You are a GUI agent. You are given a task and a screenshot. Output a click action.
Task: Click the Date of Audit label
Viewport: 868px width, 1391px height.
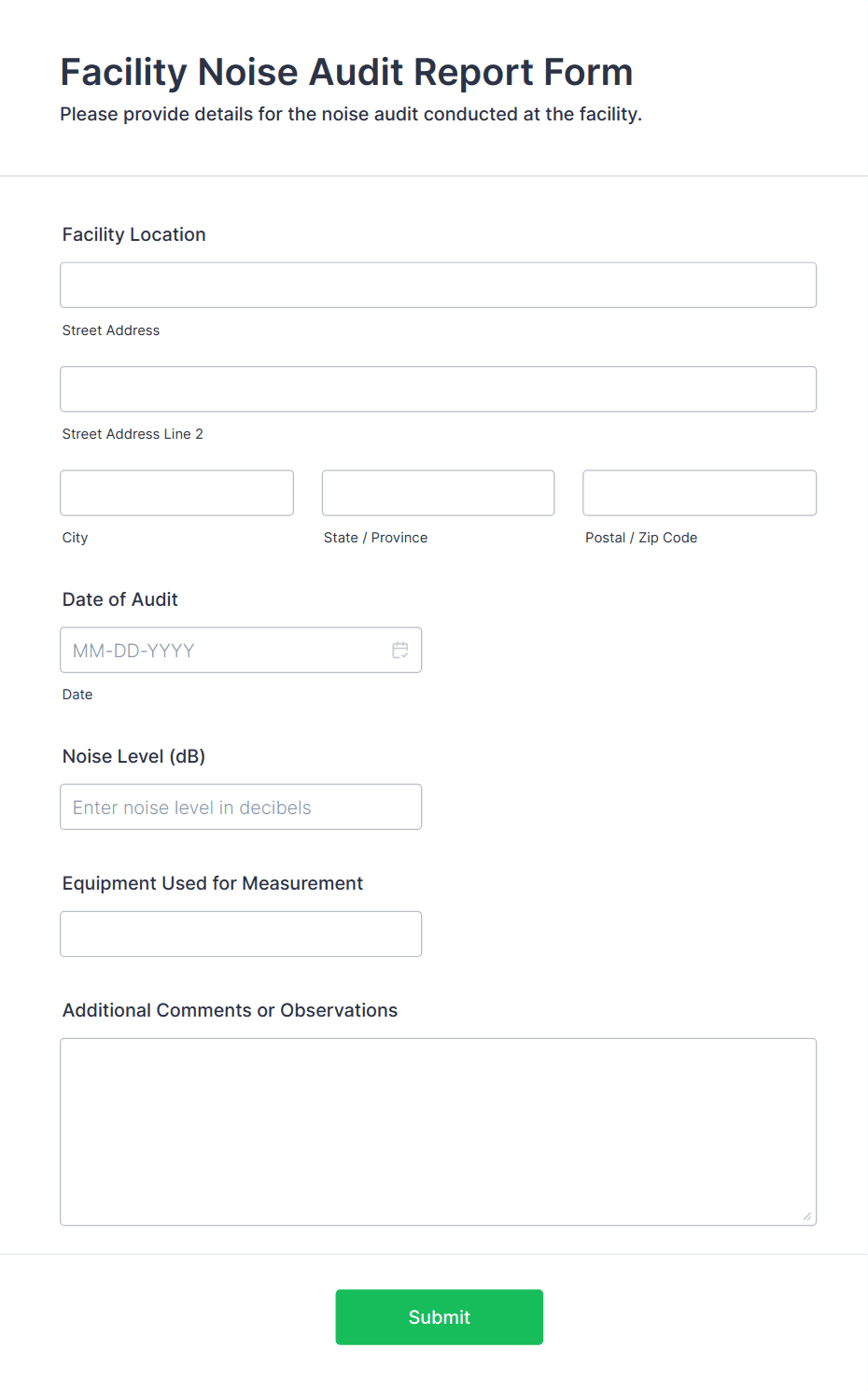point(120,599)
